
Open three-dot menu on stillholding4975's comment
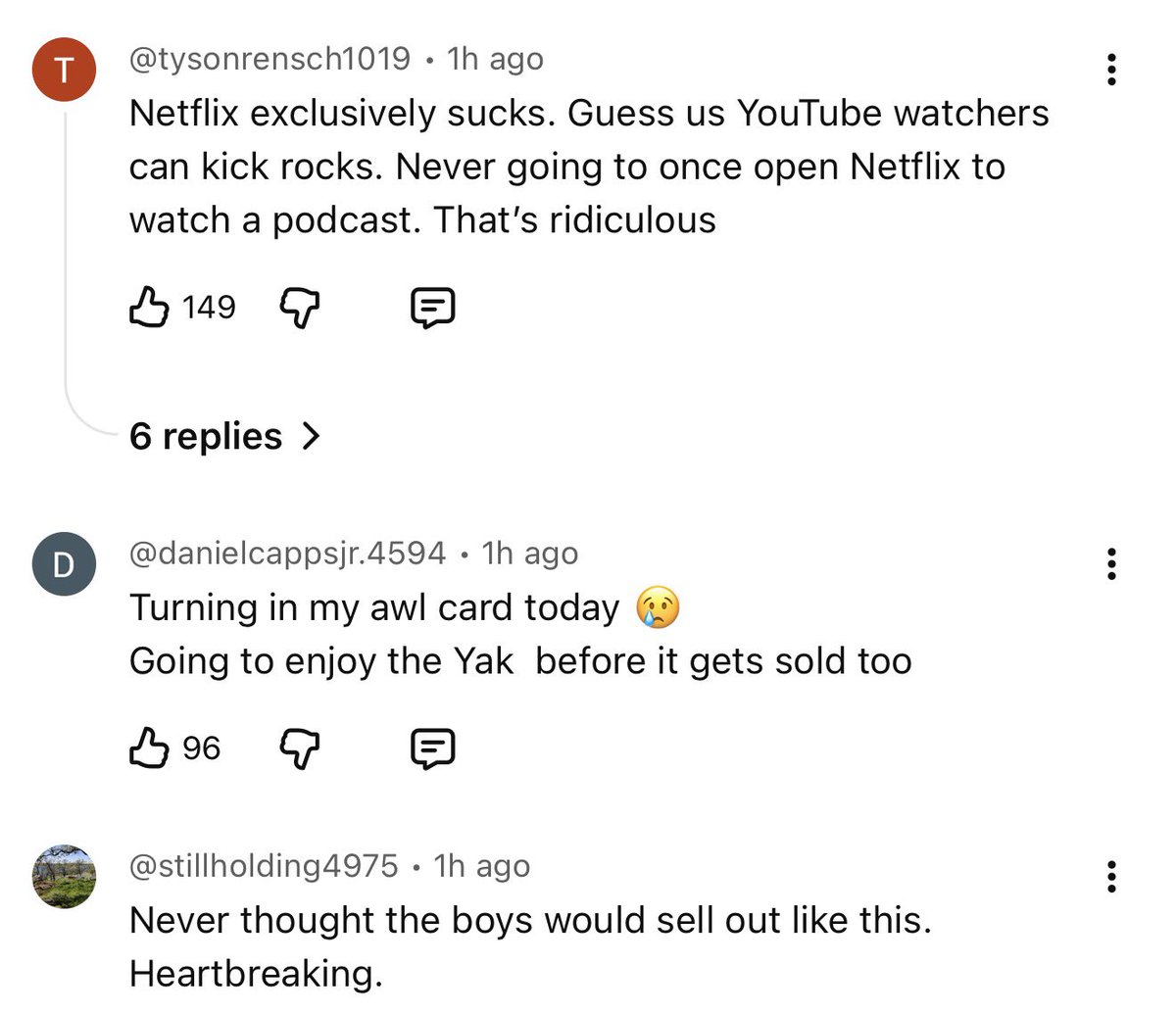coord(1111,876)
